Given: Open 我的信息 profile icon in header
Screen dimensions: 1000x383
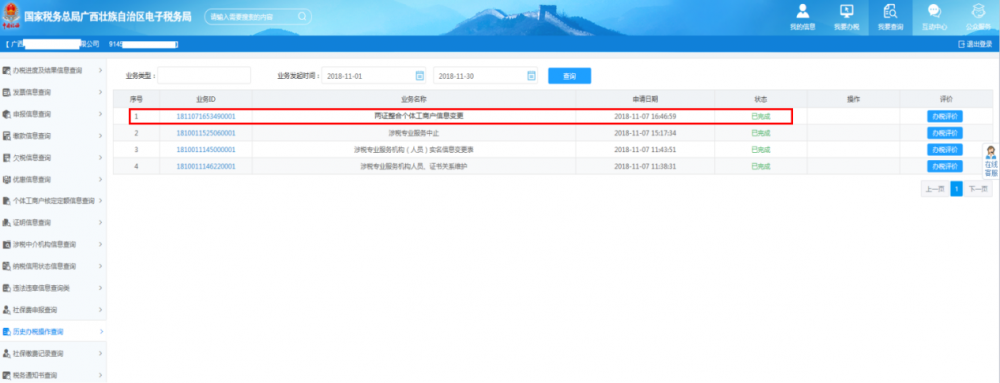Looking at the screenshot, I should coord(802,12).
